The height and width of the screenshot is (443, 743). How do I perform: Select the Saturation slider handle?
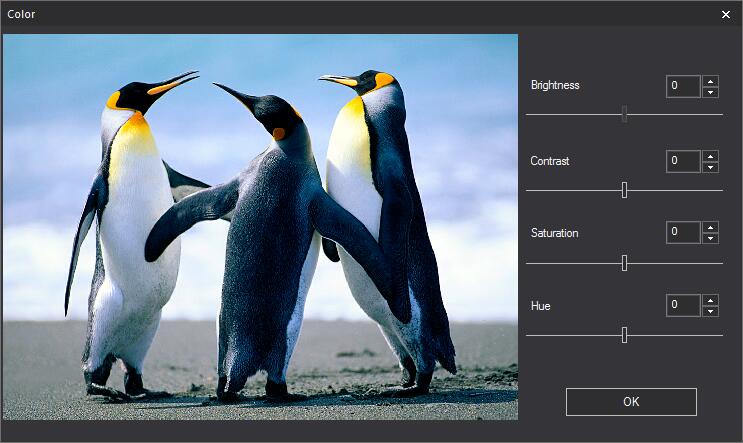pos(624,262)
